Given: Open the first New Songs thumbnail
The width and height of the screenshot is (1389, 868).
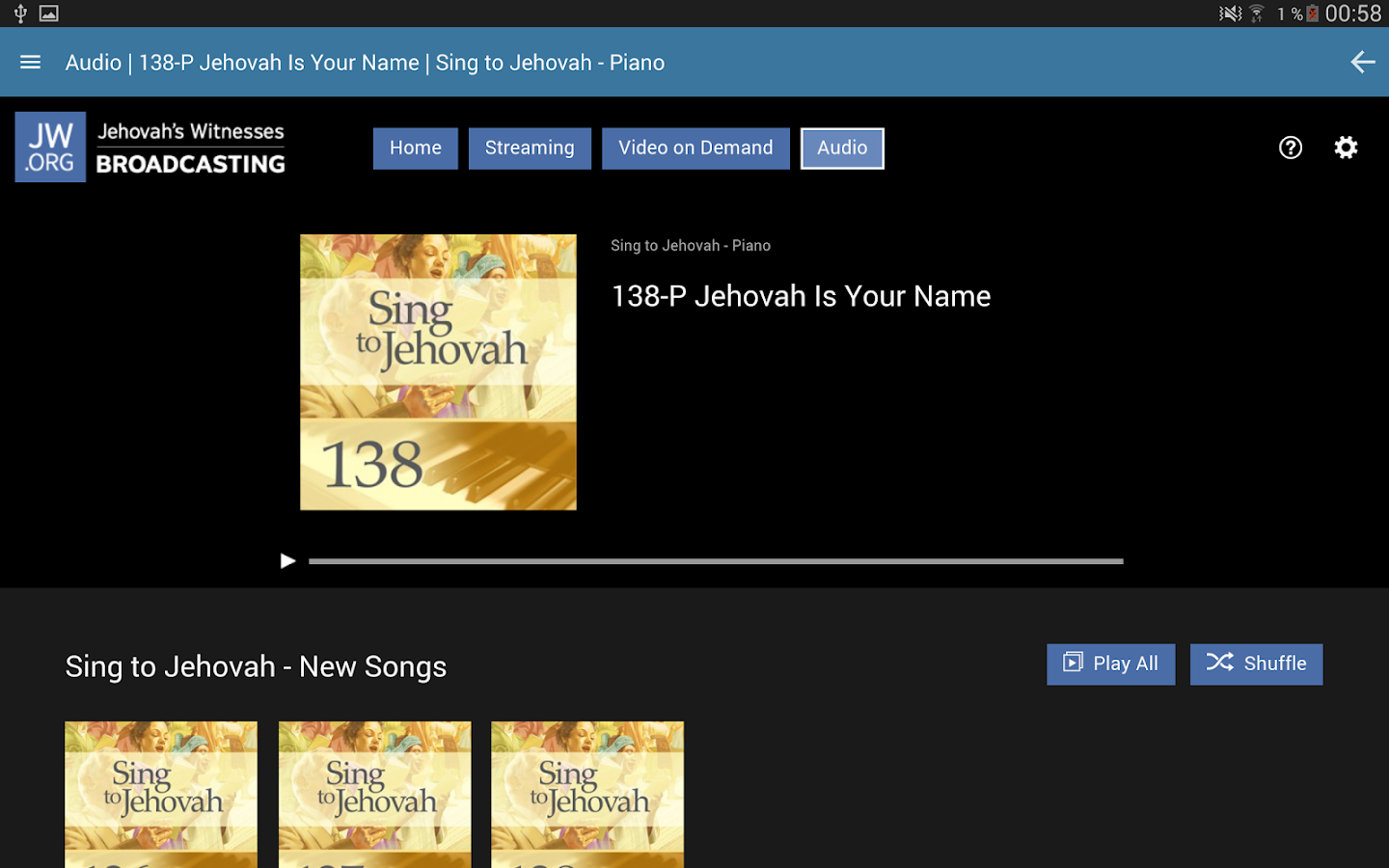Looking at the screenshot, I should pyautogui.click(x=161, y=794).
